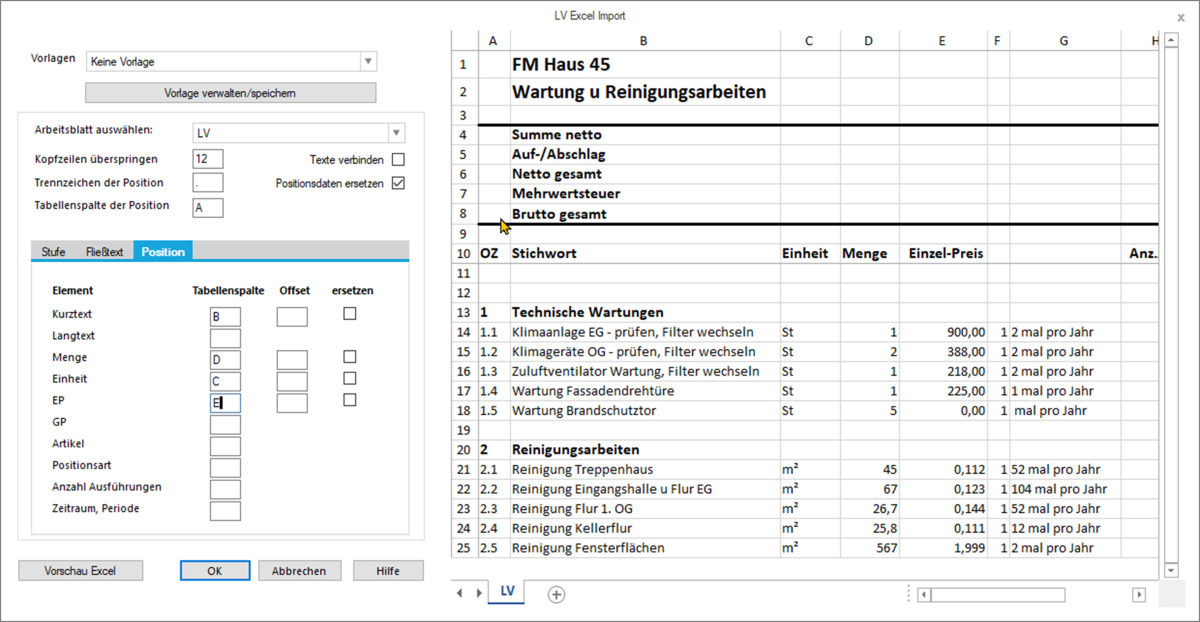
Task: Click the Positionsart Tabellenspalte field
Action: [x=225, y=468]
